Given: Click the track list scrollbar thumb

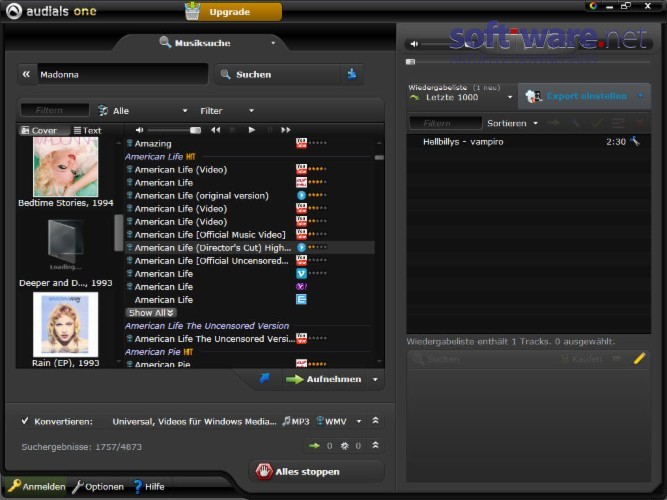Looking at the screenshot, I should click(379, 157).
